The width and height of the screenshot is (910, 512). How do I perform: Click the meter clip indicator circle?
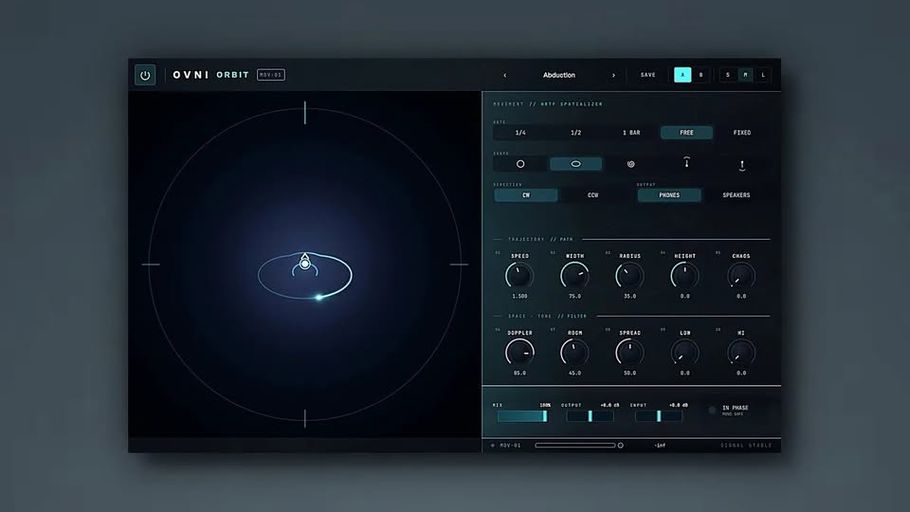[x=620, y=445]
